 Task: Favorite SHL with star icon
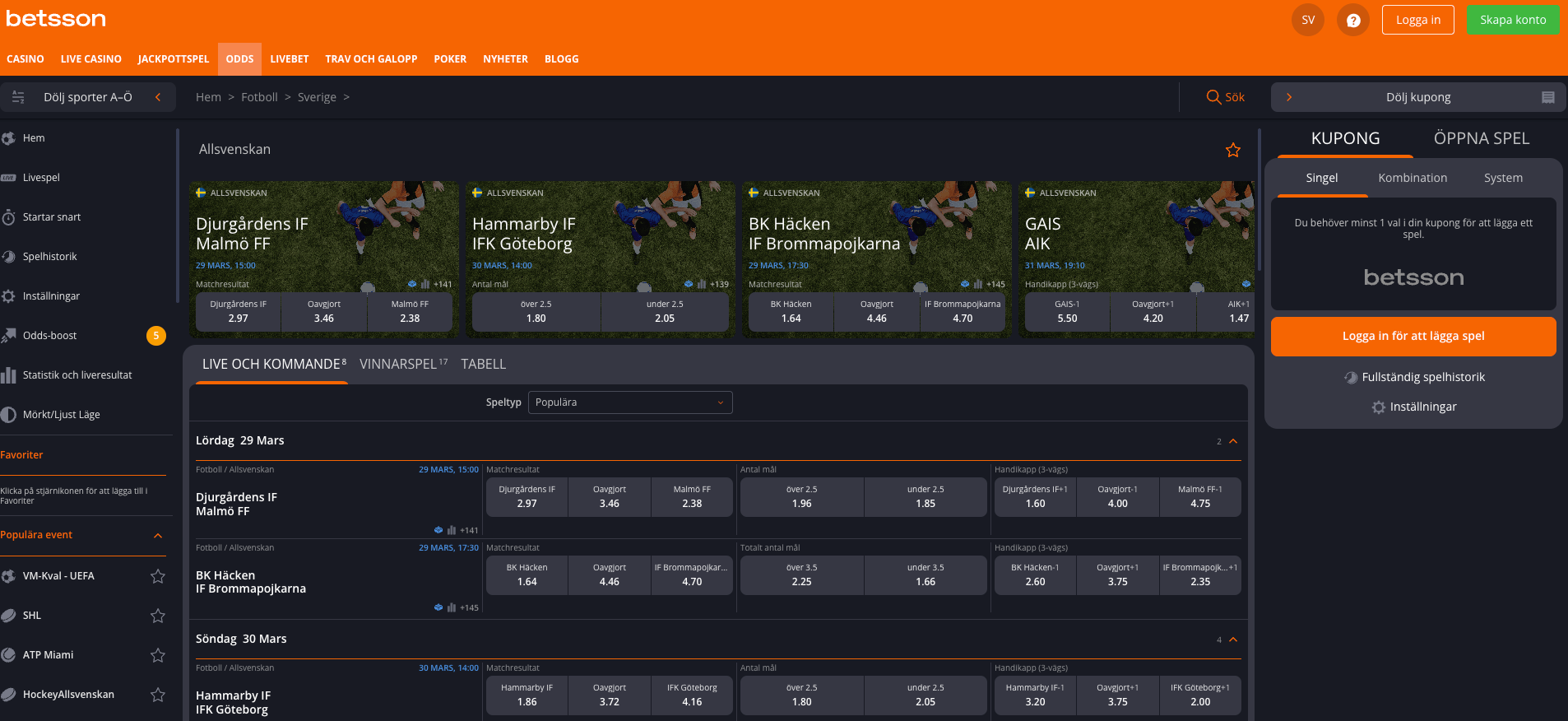pos(158,616)
